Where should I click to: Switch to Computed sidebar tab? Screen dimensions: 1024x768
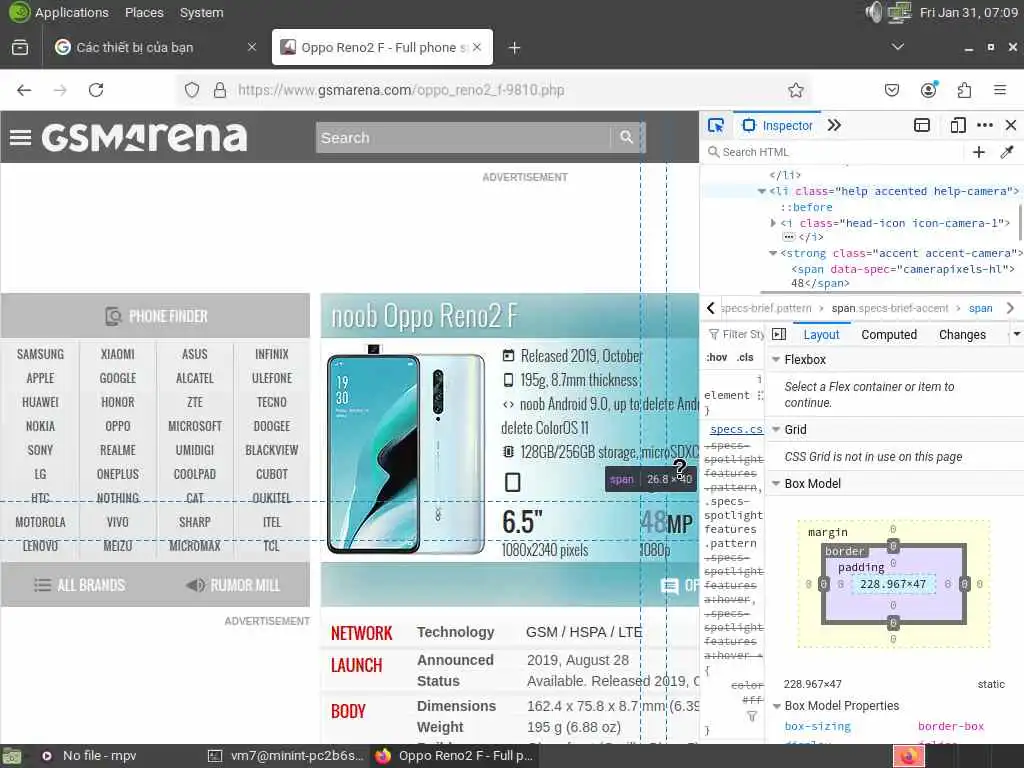pos(889,334)
